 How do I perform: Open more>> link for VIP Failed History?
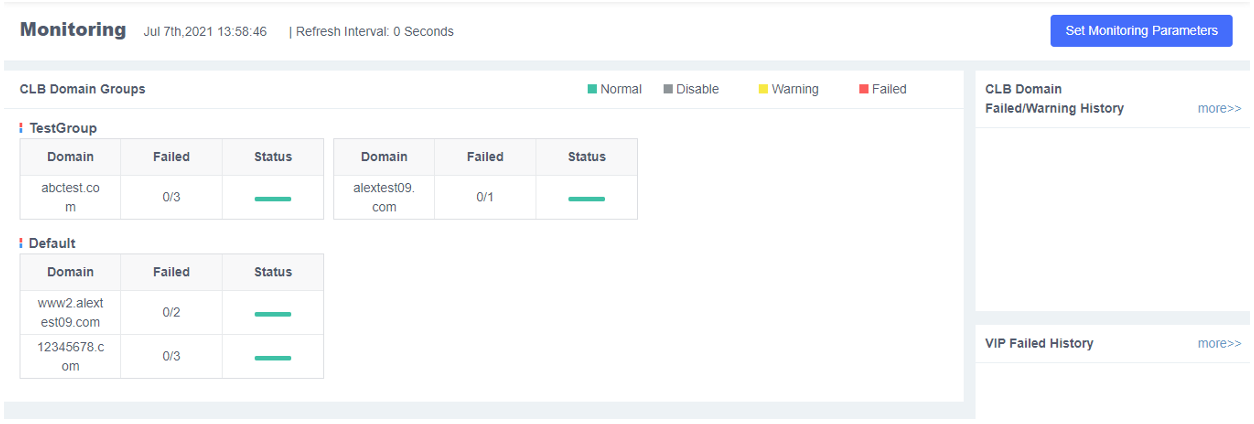click(1219, 343)
